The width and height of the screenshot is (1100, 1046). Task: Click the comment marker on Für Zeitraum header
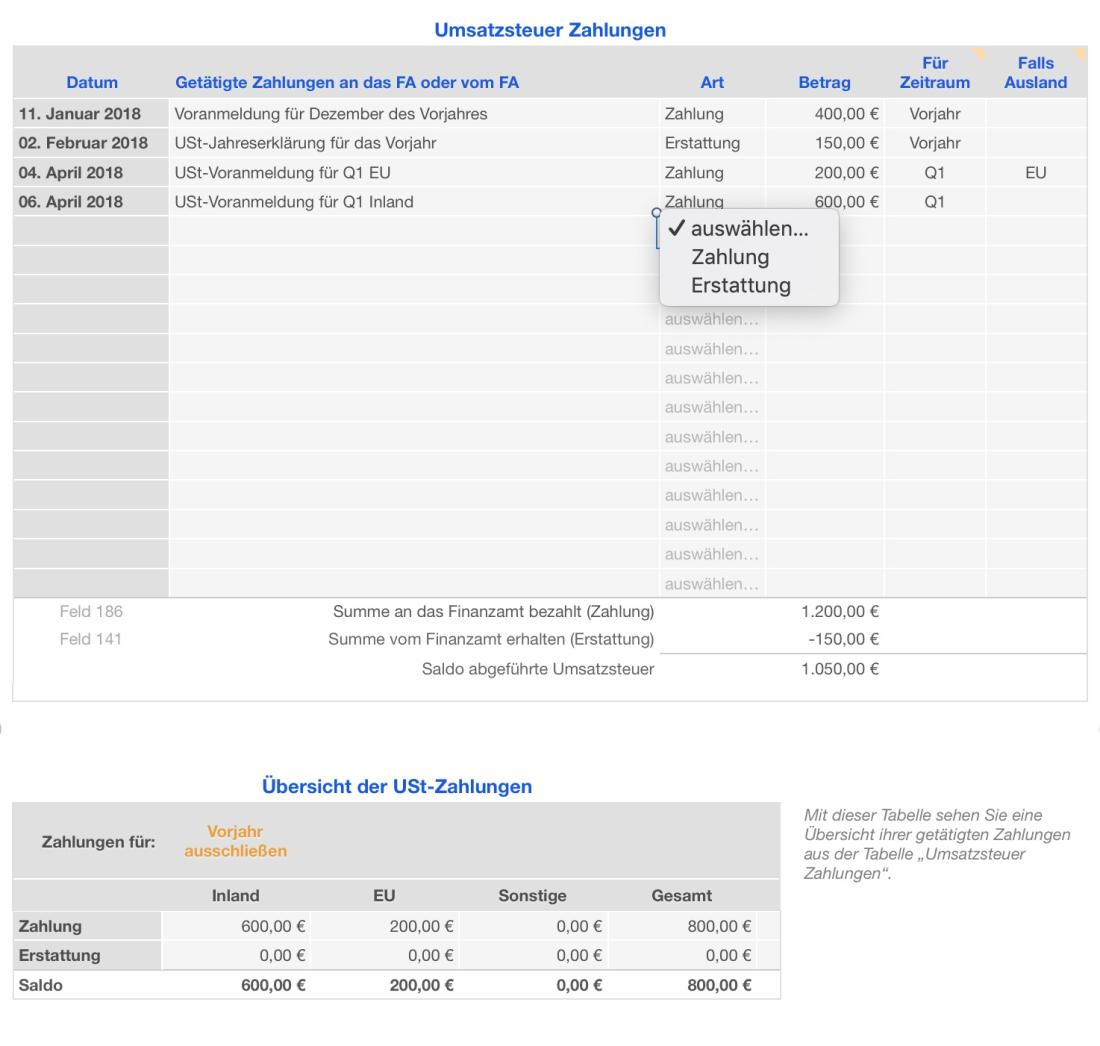(x=979, y=52)
